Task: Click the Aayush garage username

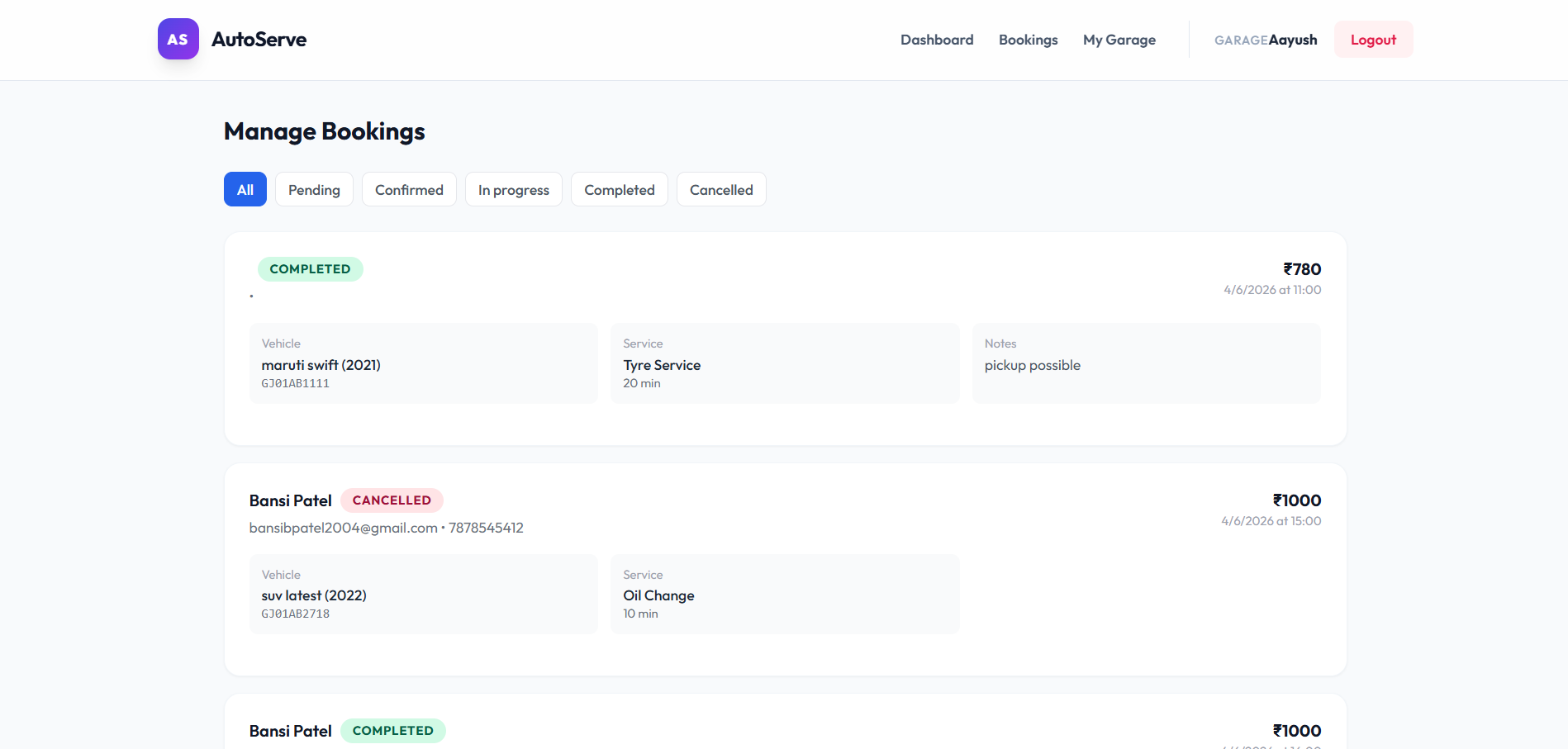Action: [x=1293, y=40]
